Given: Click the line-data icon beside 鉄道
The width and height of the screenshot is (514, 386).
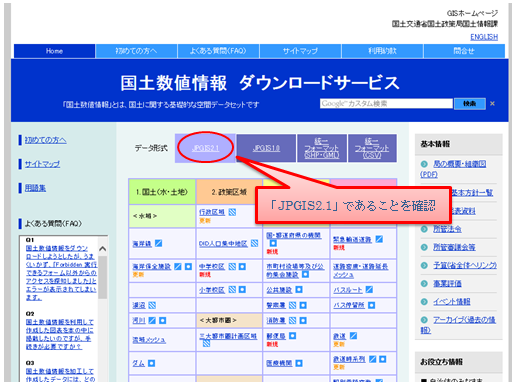Looking at the screenshot, I should point(353,336).
